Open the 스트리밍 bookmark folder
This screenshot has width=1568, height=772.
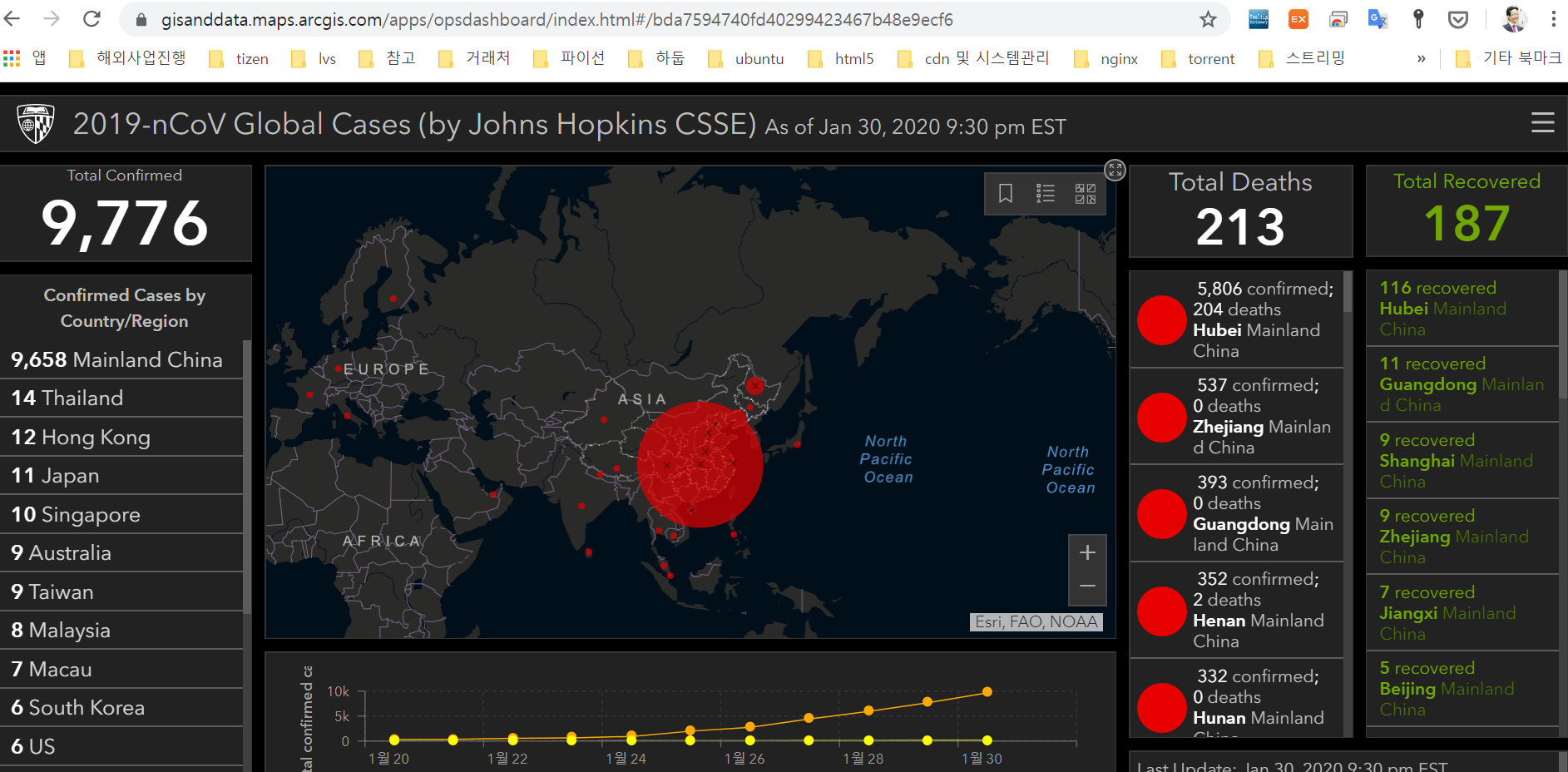point(1302,58)
